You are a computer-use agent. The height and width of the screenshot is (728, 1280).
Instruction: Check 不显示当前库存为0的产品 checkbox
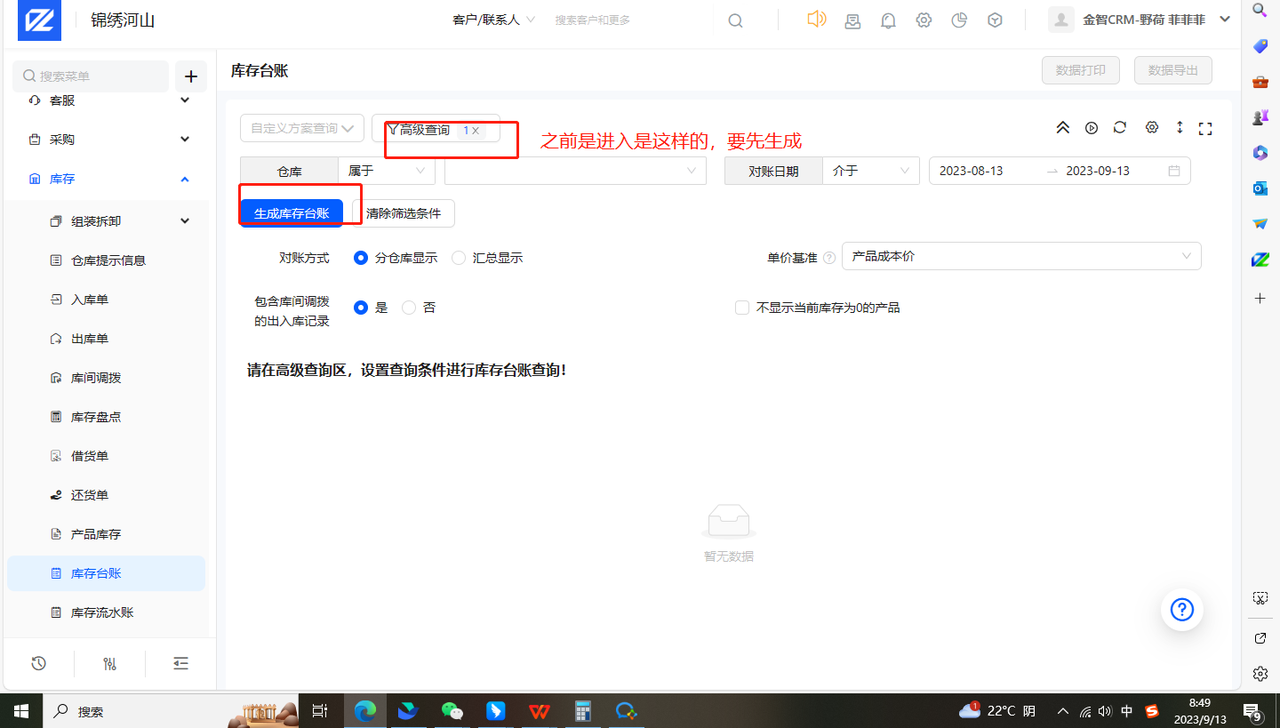[x=742, y=308]
